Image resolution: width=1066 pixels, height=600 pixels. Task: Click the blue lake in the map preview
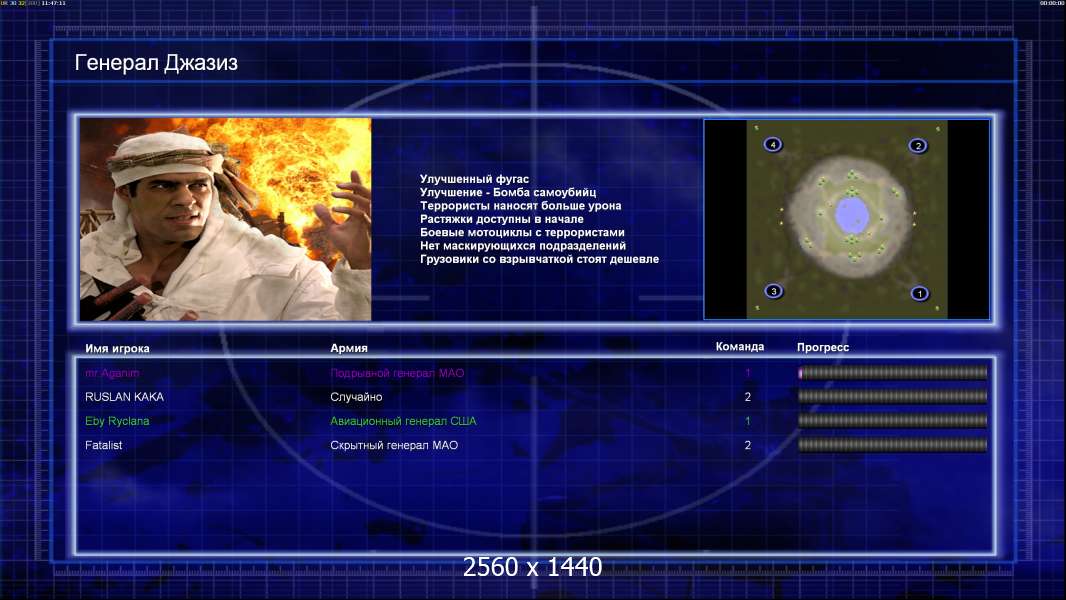click(x=851, y=214)
